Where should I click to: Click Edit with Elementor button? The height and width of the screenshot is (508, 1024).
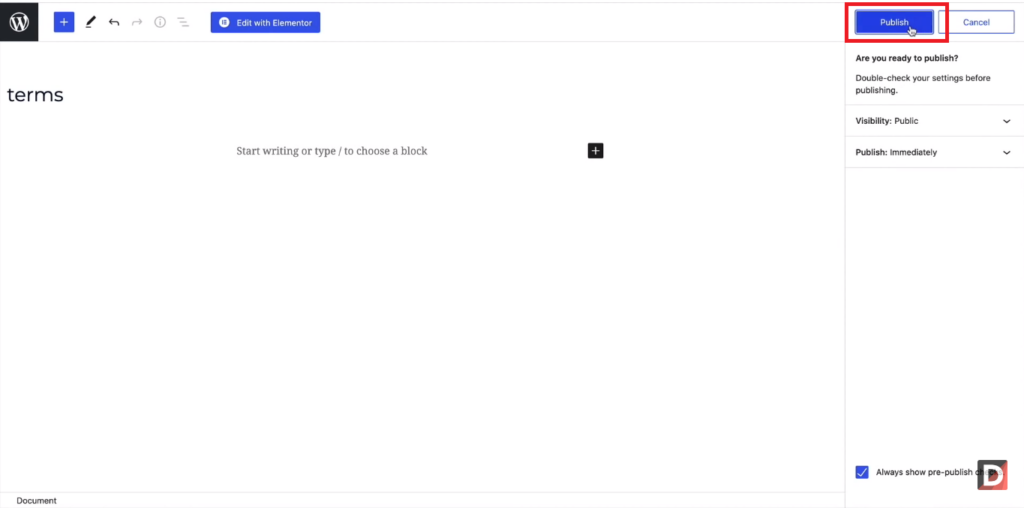pos(265,22)
